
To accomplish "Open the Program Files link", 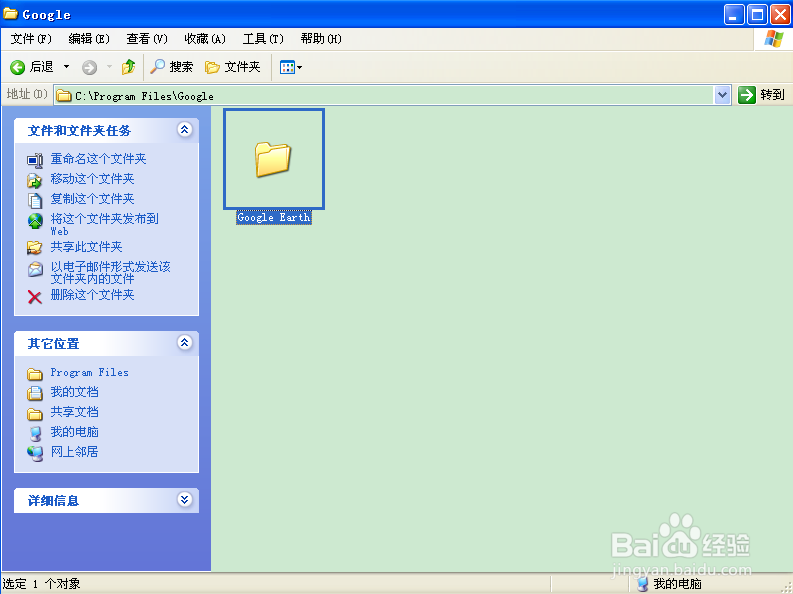I will point(90,373).
